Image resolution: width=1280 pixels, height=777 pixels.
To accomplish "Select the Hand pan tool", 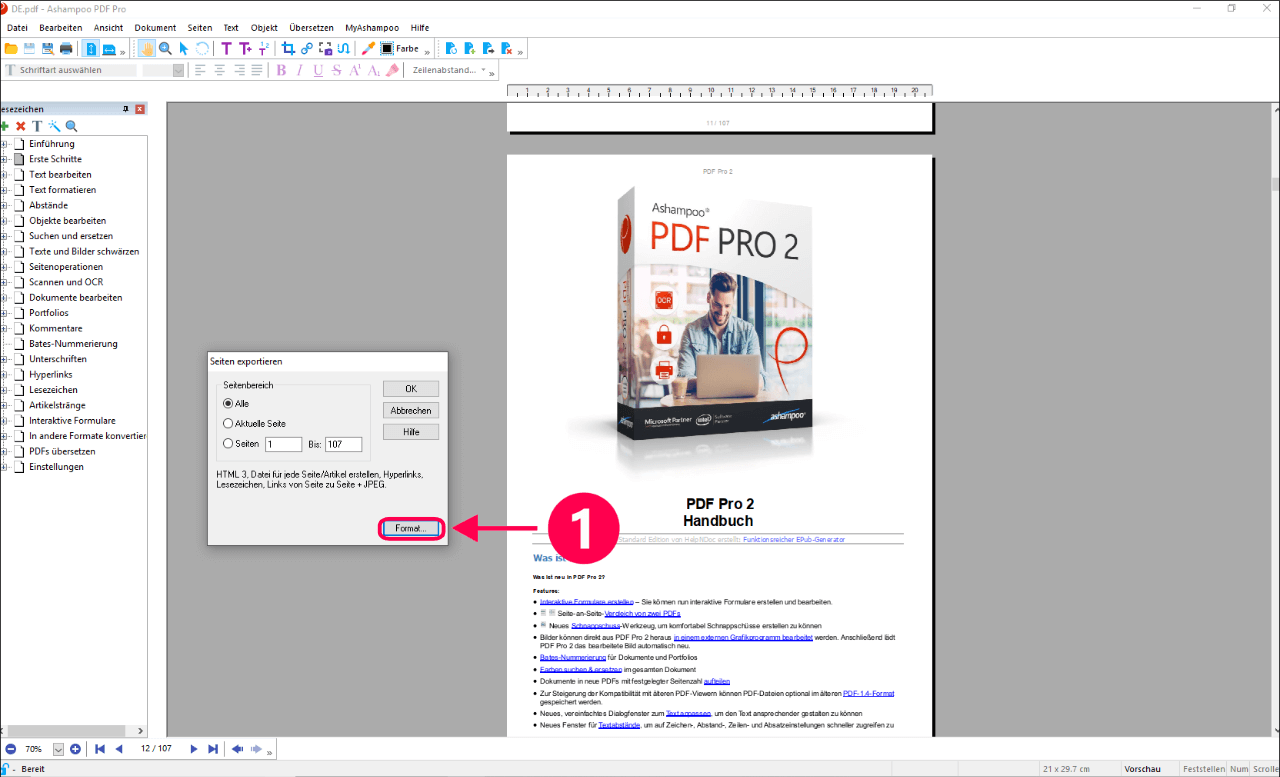I will click(147, 48).
